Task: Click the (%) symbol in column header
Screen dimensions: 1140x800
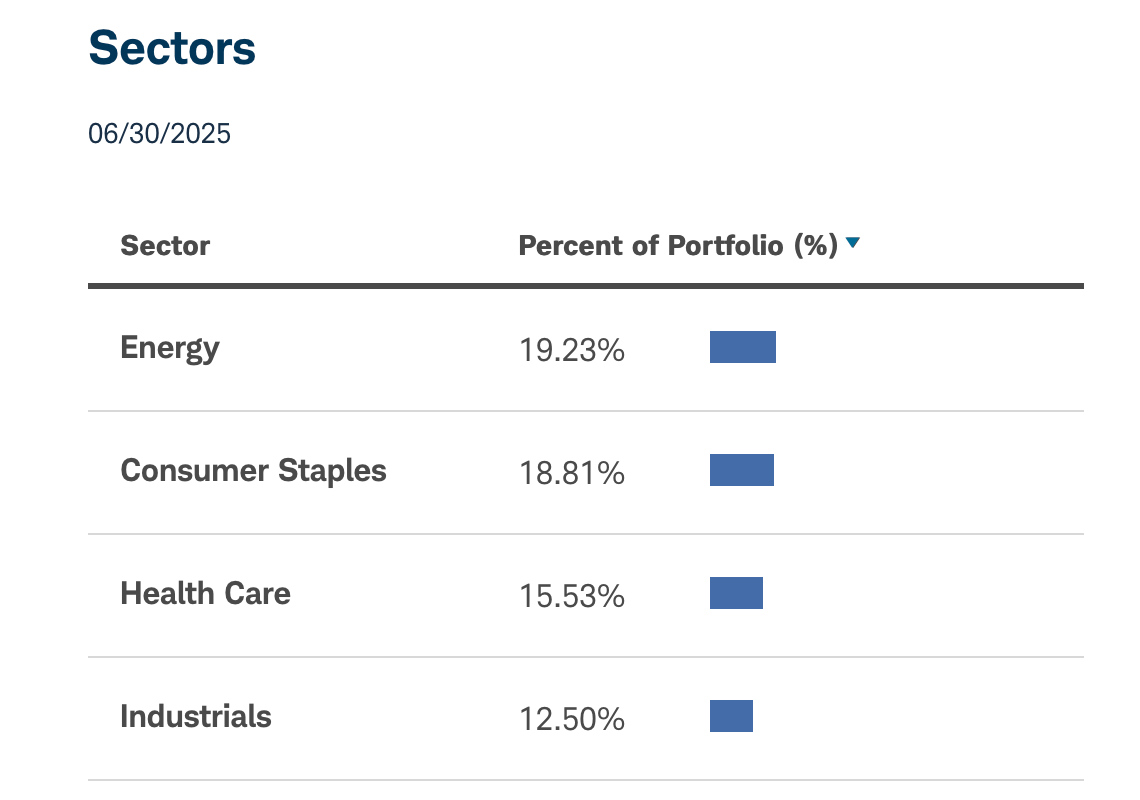Action: pos(815,246)
